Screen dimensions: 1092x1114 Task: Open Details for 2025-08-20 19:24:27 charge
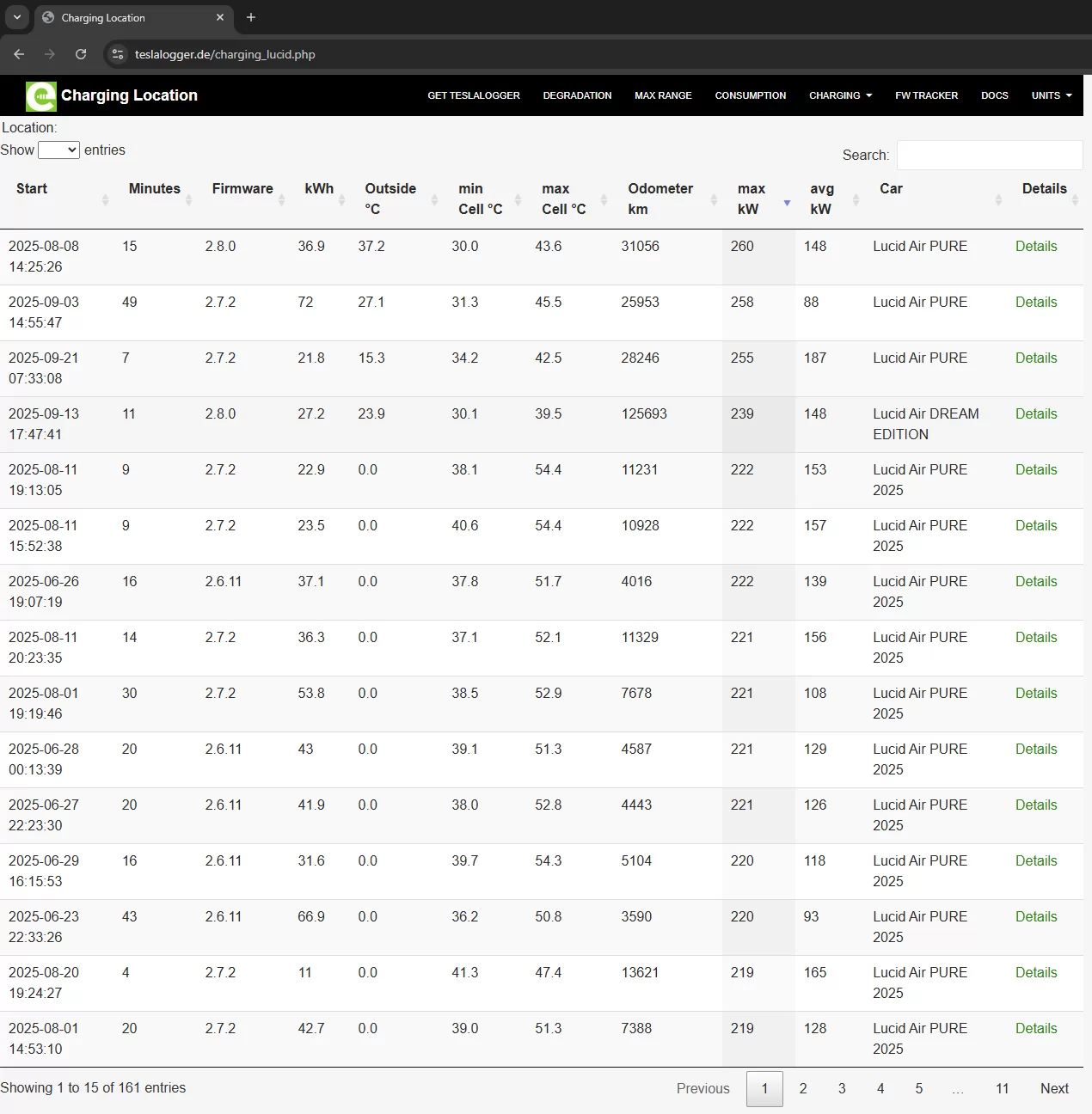[x=1036, y=972]
